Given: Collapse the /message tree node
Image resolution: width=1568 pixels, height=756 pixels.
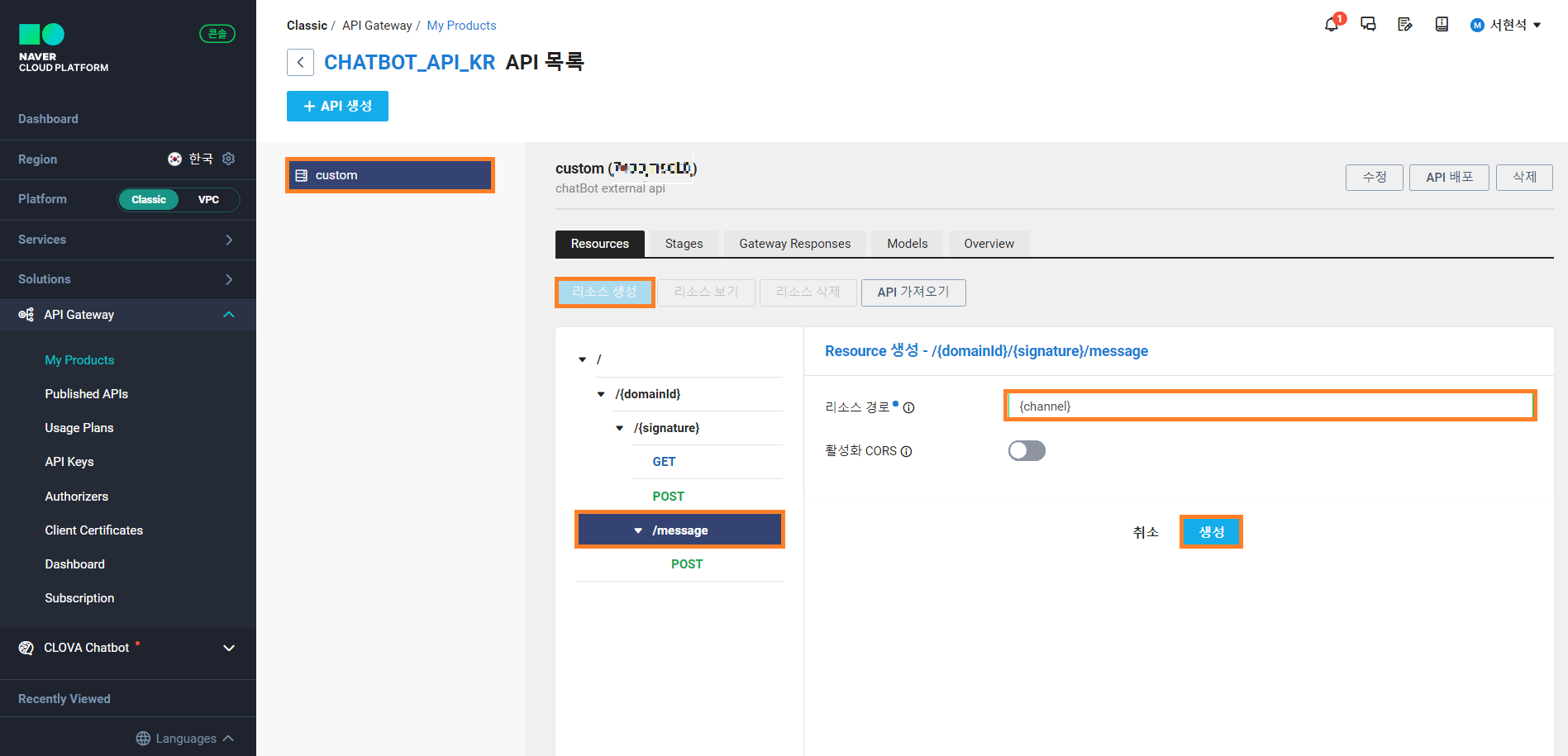Looking at the screenshot, I should [638, 530].
